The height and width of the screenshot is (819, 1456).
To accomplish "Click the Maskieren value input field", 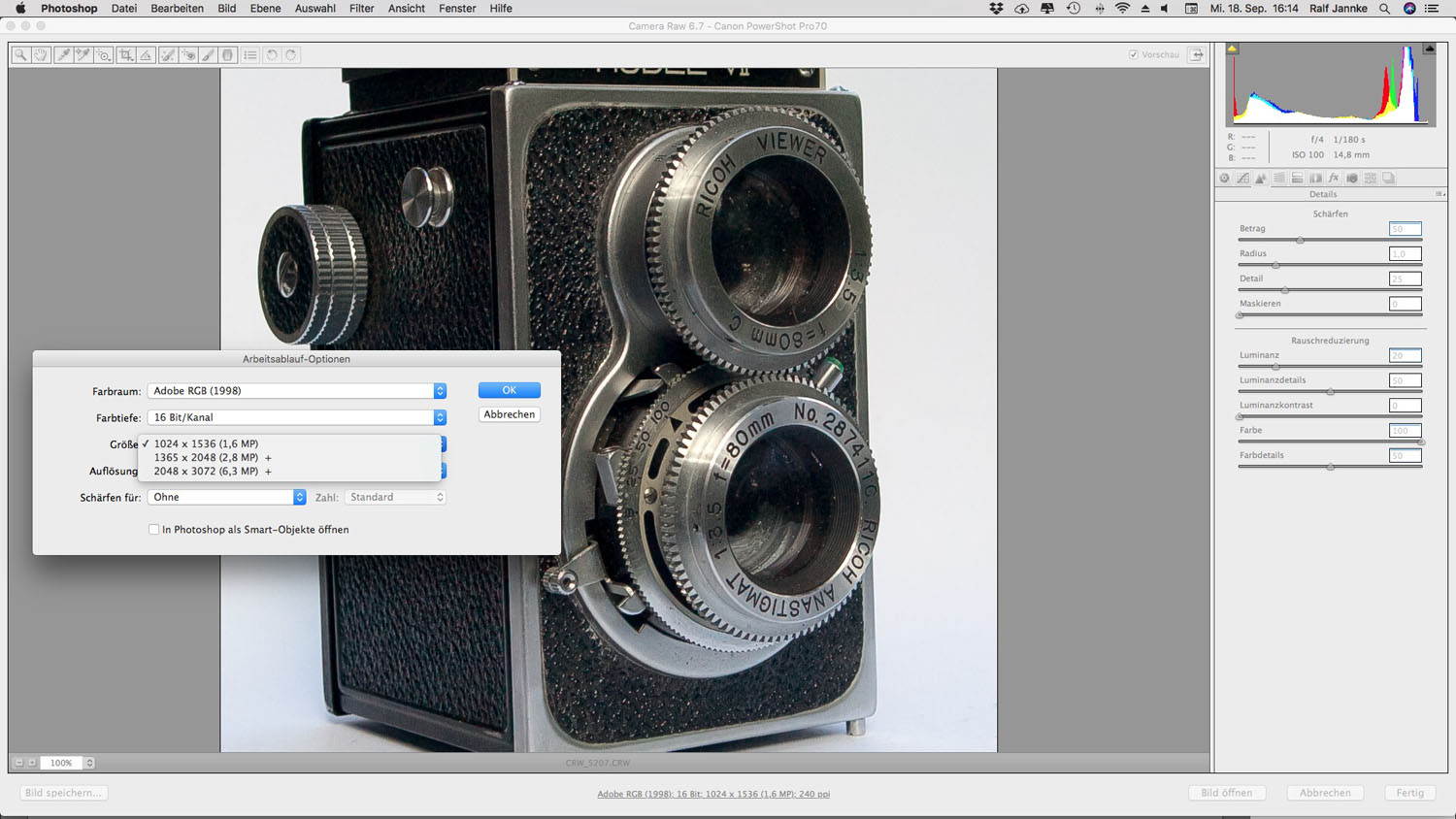I will (1405, 304).
